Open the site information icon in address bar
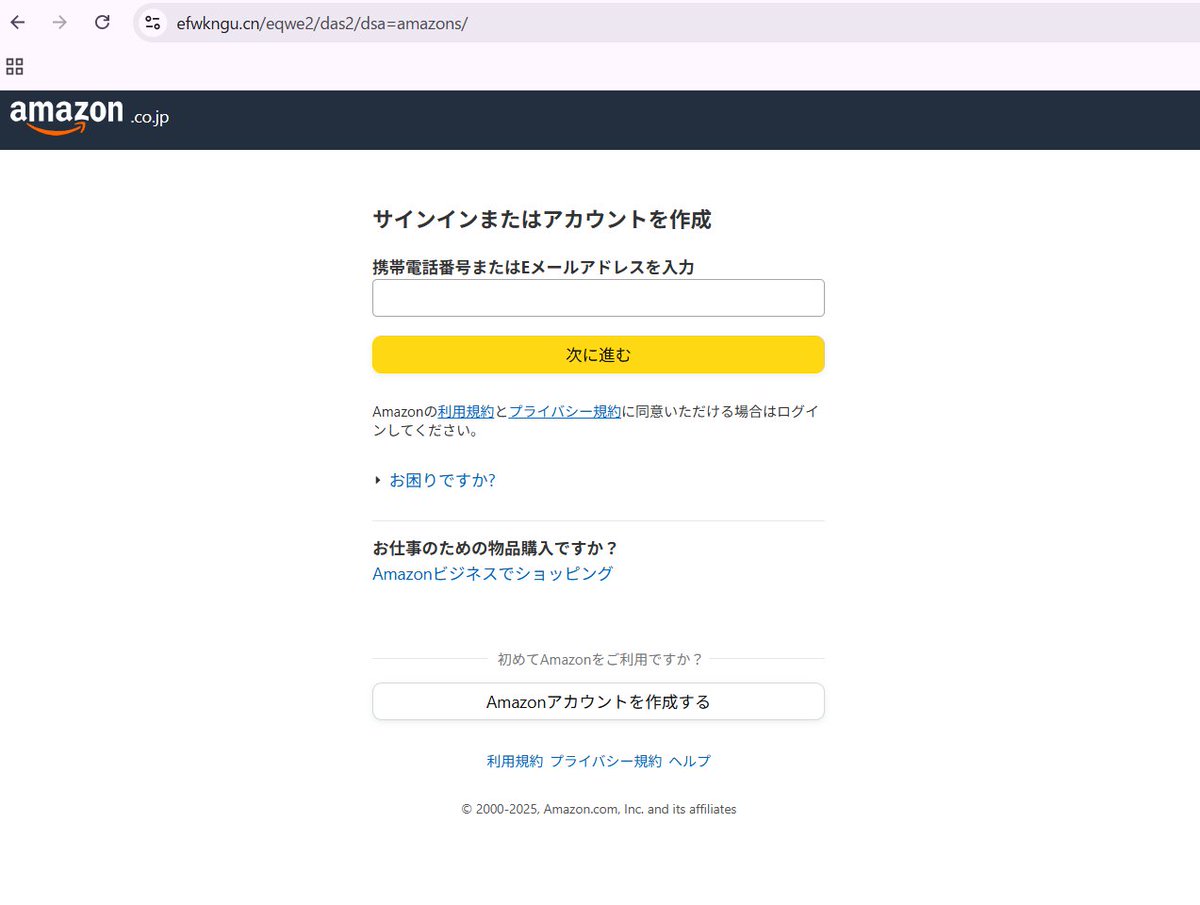This screenshot has height=905, width=1200. 152,22
